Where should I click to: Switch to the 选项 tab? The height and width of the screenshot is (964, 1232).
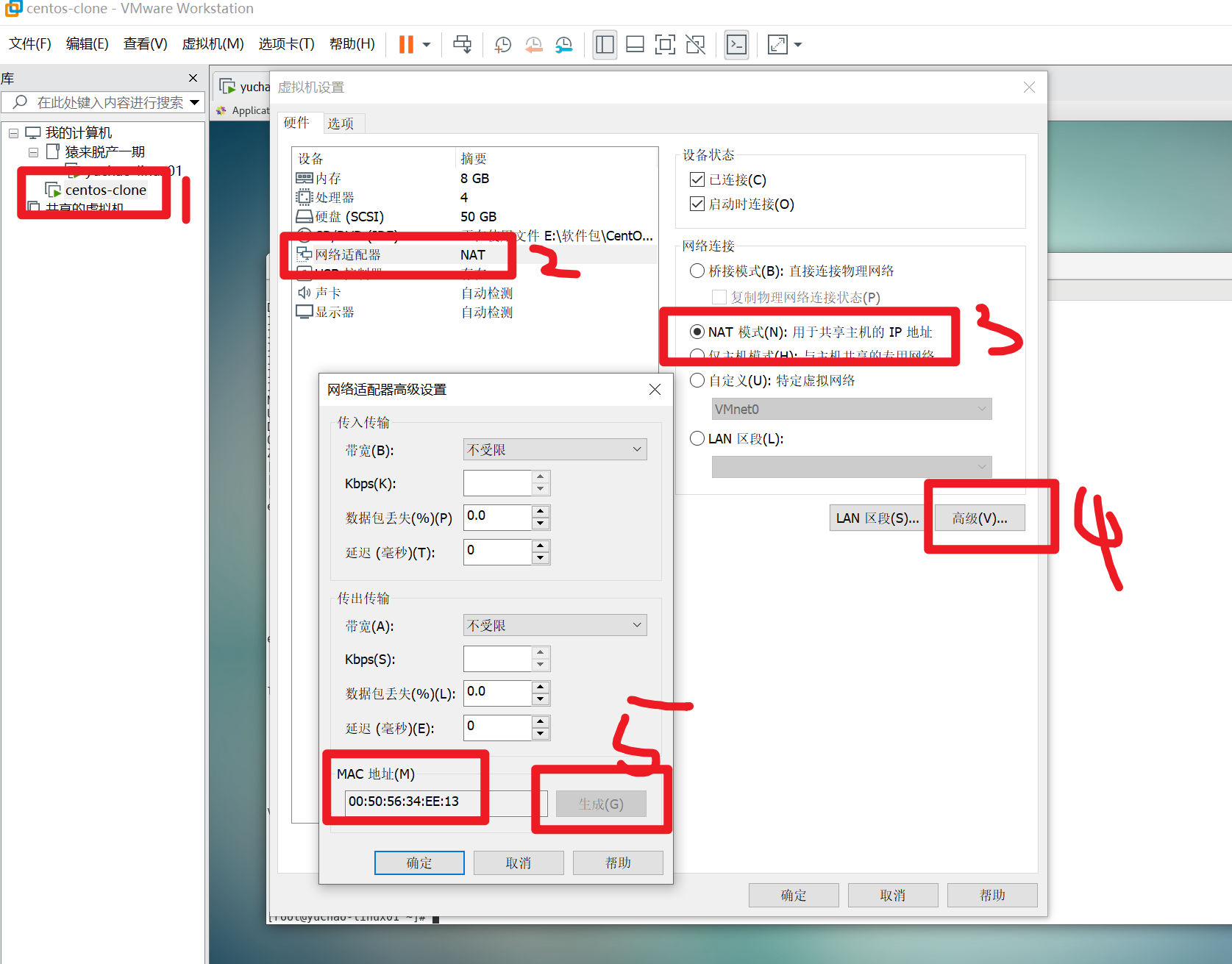341,124
